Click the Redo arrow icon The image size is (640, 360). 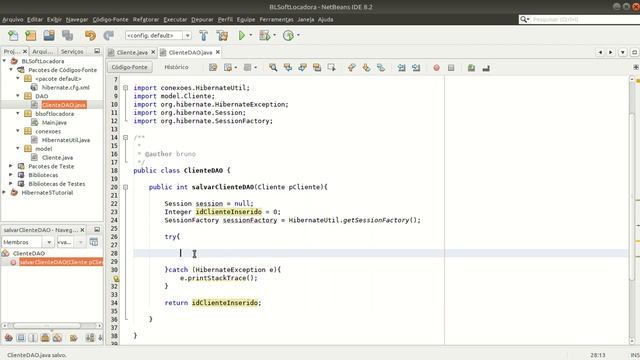click(108, 36)
